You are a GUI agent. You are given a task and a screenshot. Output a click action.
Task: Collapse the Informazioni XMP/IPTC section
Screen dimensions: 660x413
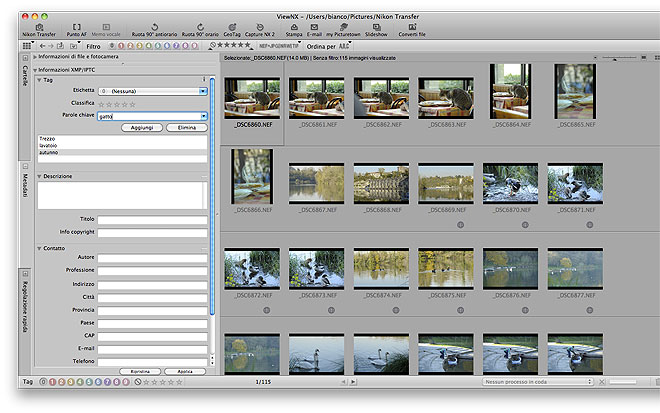[37, 70]
